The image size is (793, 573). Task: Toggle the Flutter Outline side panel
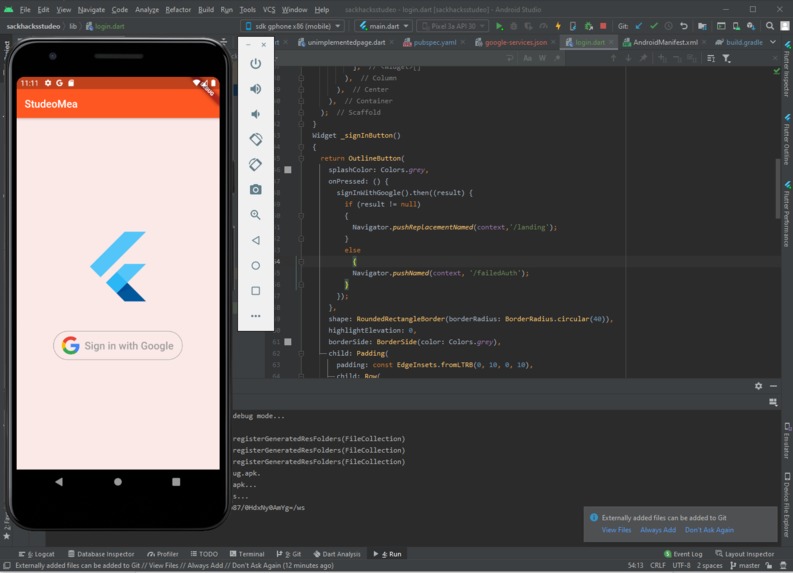click(787, 139)
